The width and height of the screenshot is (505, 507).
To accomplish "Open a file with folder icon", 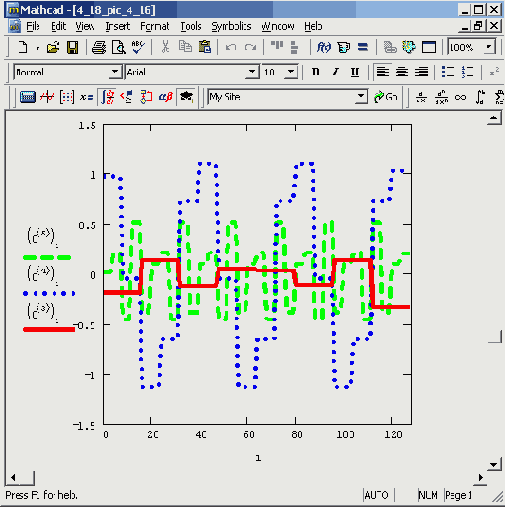I will 53,47.
